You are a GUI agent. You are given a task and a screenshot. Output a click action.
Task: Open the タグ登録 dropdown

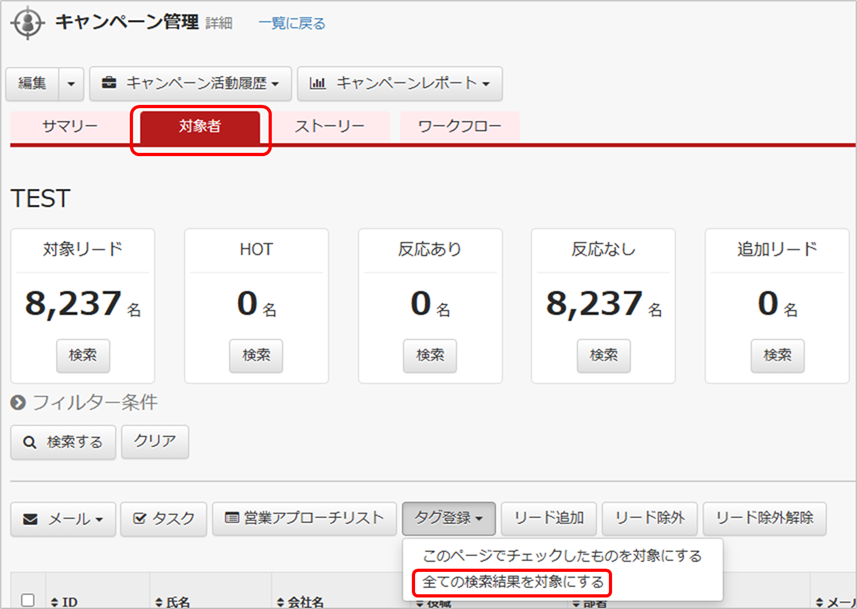(x=448, y=518)
